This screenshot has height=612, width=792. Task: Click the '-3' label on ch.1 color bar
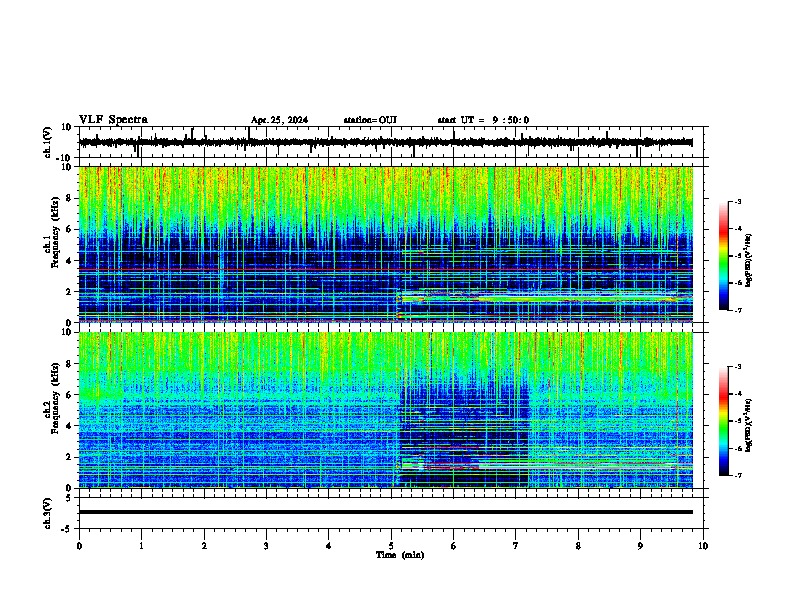click(737, 201)
